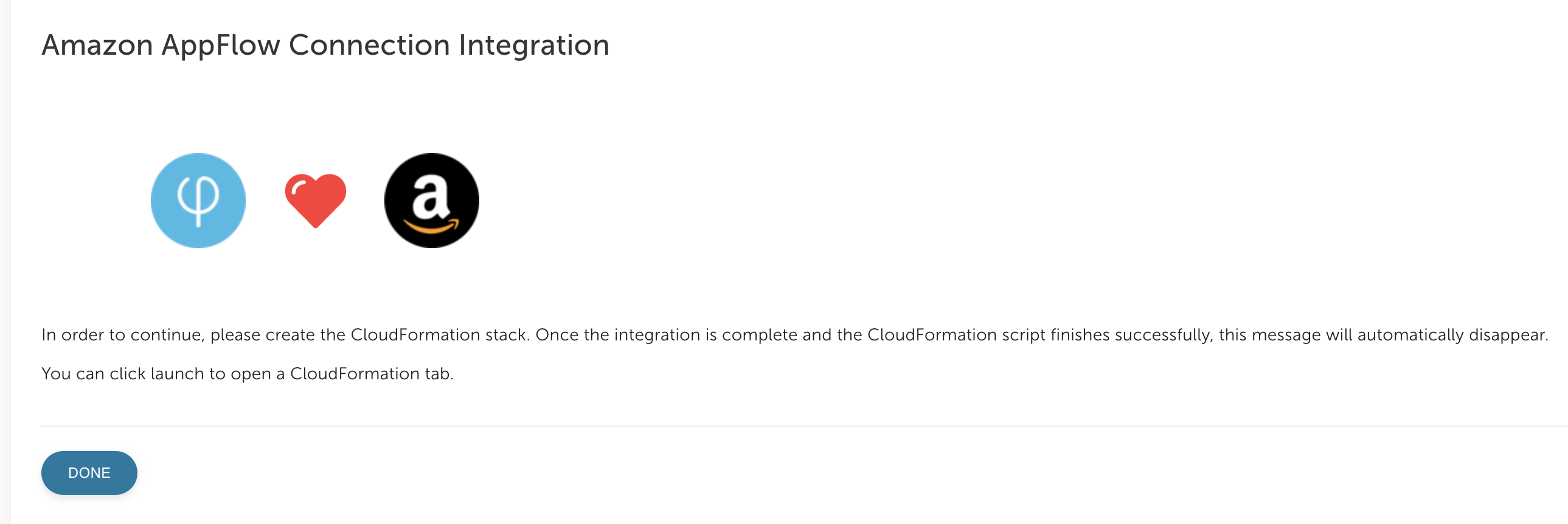
Task: Click the word "Amazon" in the page heading
Action: pos(97,45)
